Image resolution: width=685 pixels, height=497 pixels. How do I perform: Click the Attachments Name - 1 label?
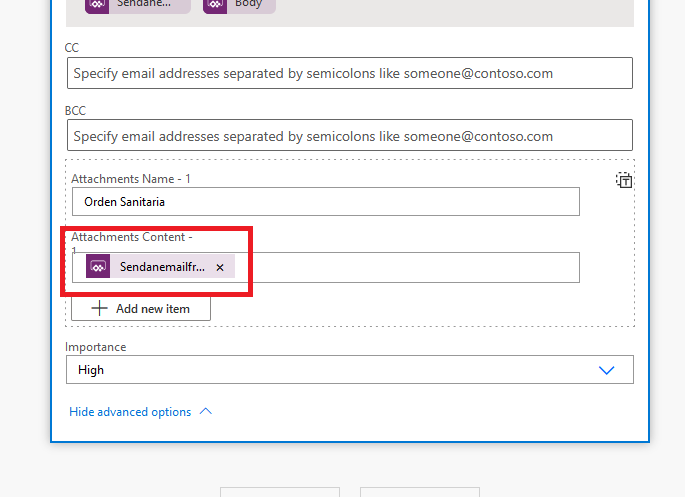click(x=131, y=179)
